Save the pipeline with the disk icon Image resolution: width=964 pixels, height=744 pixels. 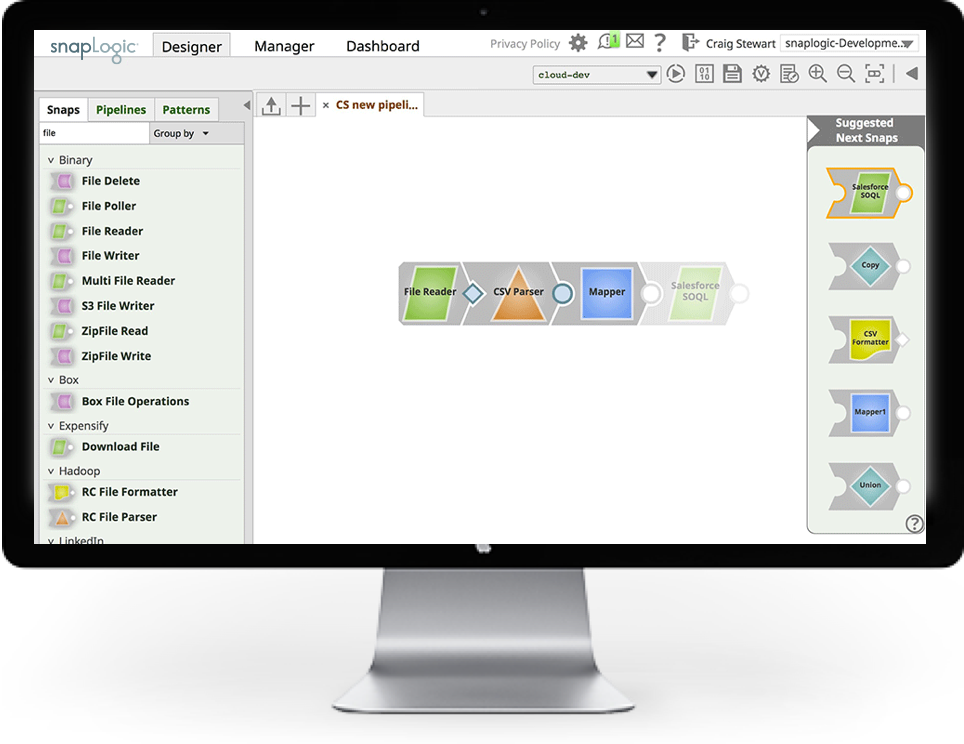pyautogui.click(x=732, y=74)
